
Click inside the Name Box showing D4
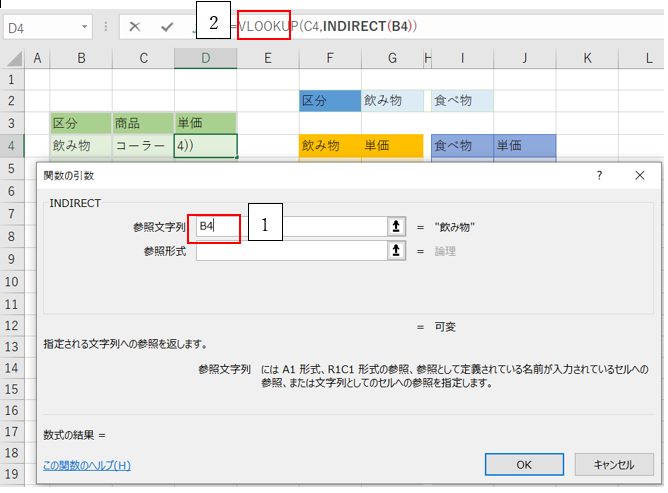pyautogui.click(x=38, y=28)
